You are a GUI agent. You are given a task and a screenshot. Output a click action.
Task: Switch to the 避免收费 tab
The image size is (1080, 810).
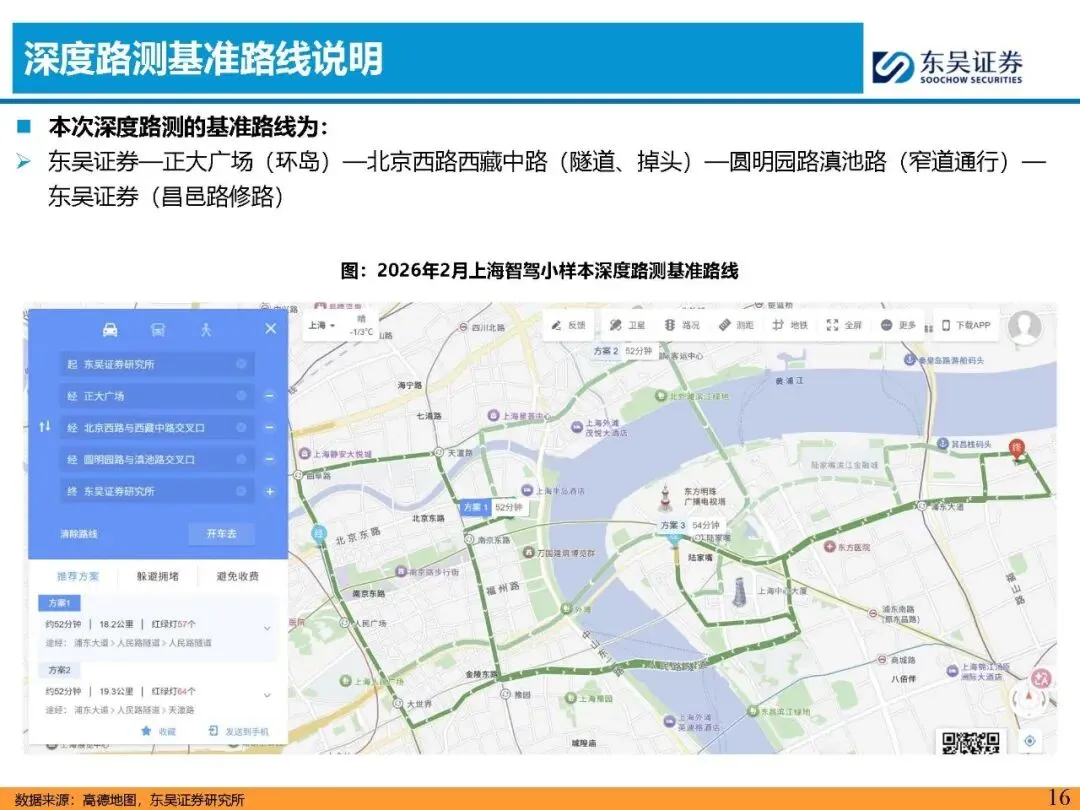coord(238,577)
